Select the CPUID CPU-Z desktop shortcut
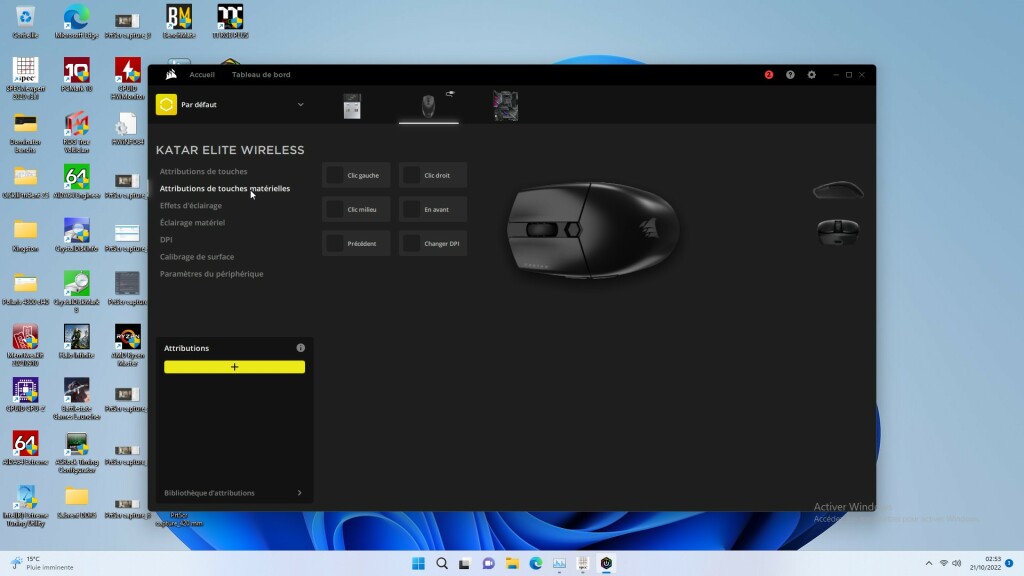 (x=25, y=395)
